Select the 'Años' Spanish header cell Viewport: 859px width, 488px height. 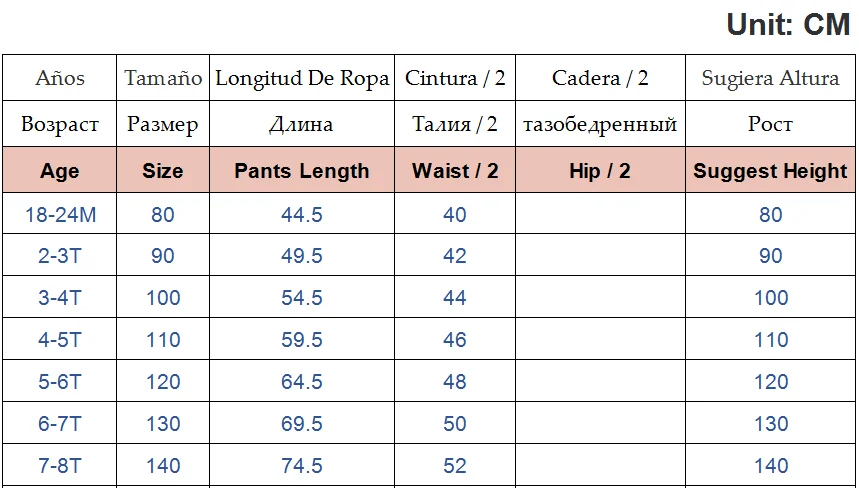click(60, 78)
